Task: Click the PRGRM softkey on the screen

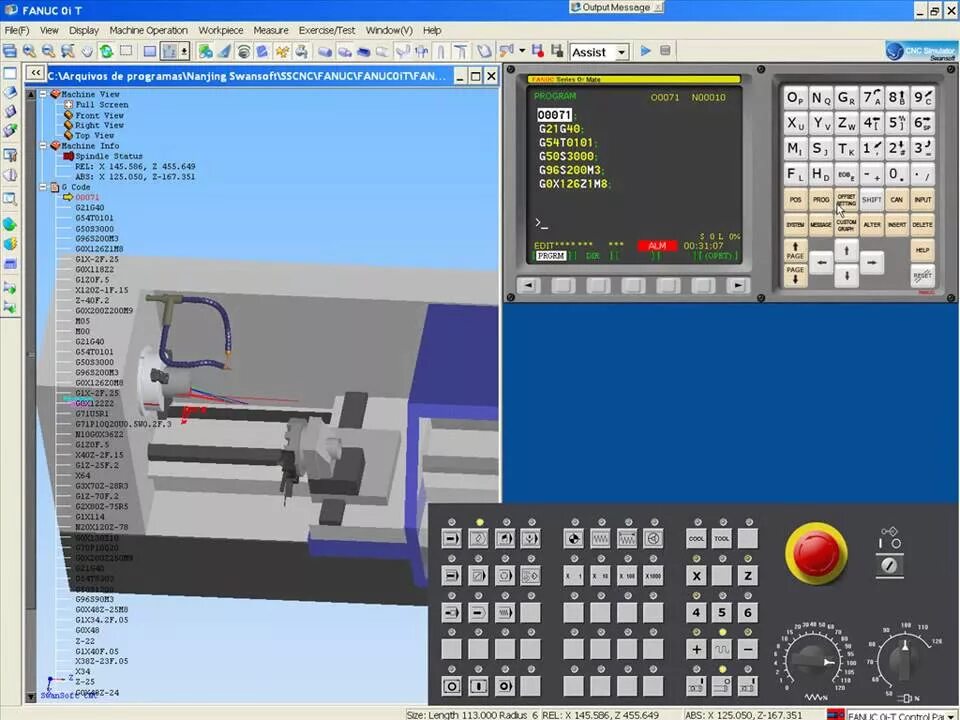Action: click(550, 256)
